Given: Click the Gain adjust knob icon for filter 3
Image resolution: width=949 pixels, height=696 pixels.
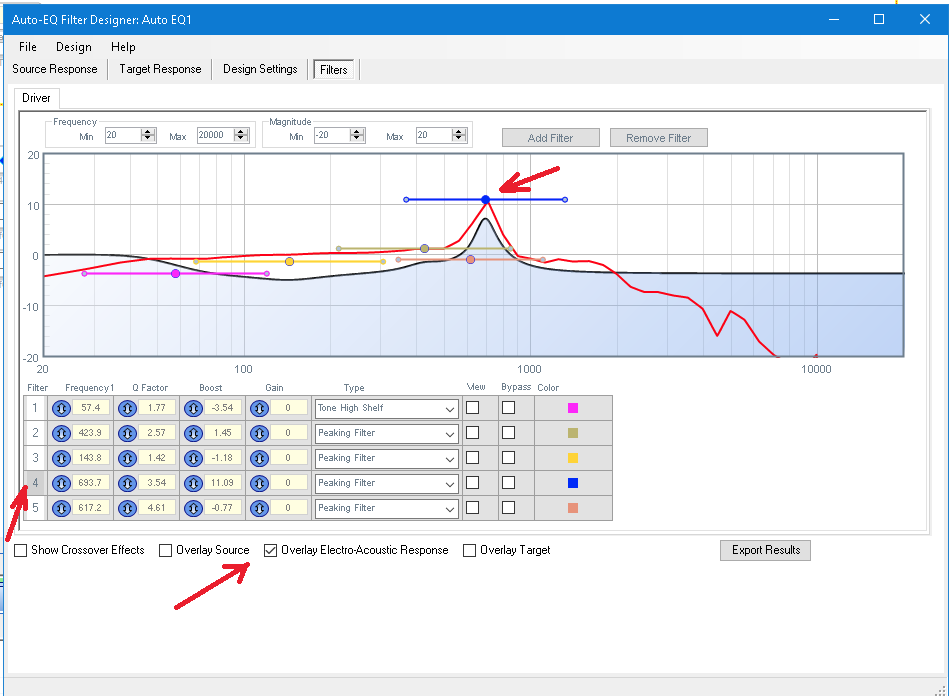Looking at the screenshot, I should (x=258, y=458).
